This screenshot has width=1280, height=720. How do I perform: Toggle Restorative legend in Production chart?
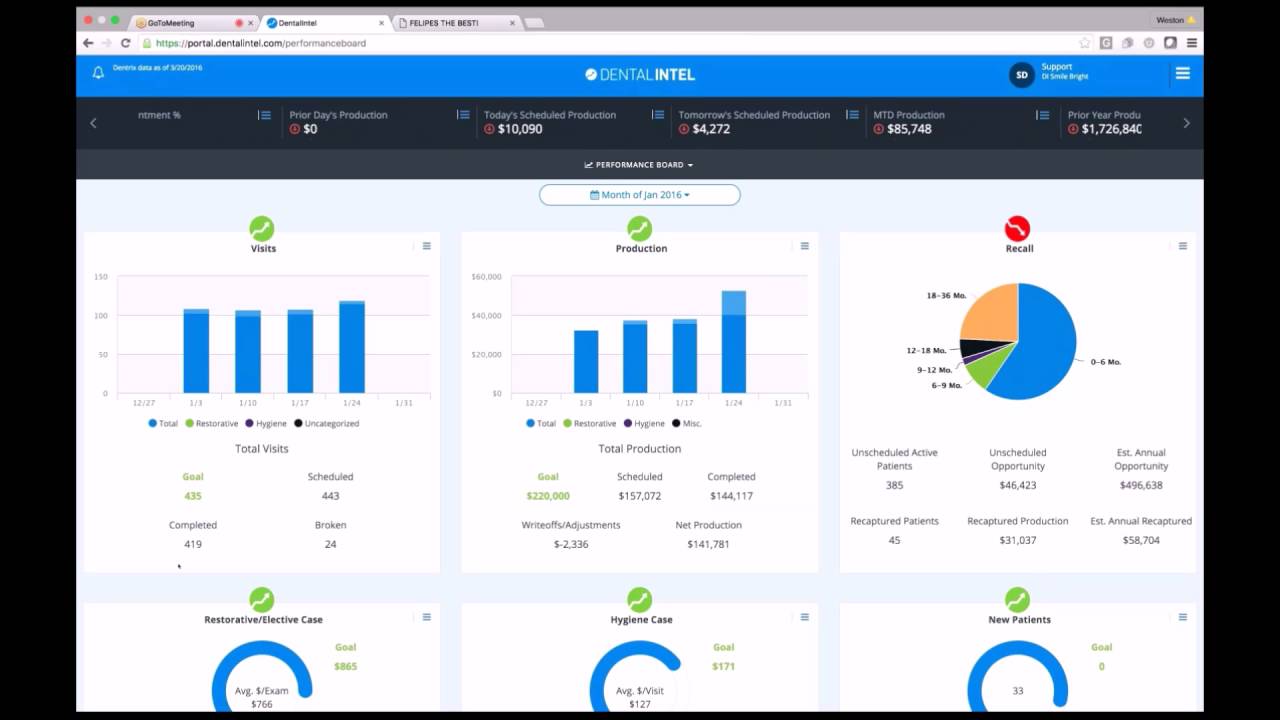[x=589, y=423]
